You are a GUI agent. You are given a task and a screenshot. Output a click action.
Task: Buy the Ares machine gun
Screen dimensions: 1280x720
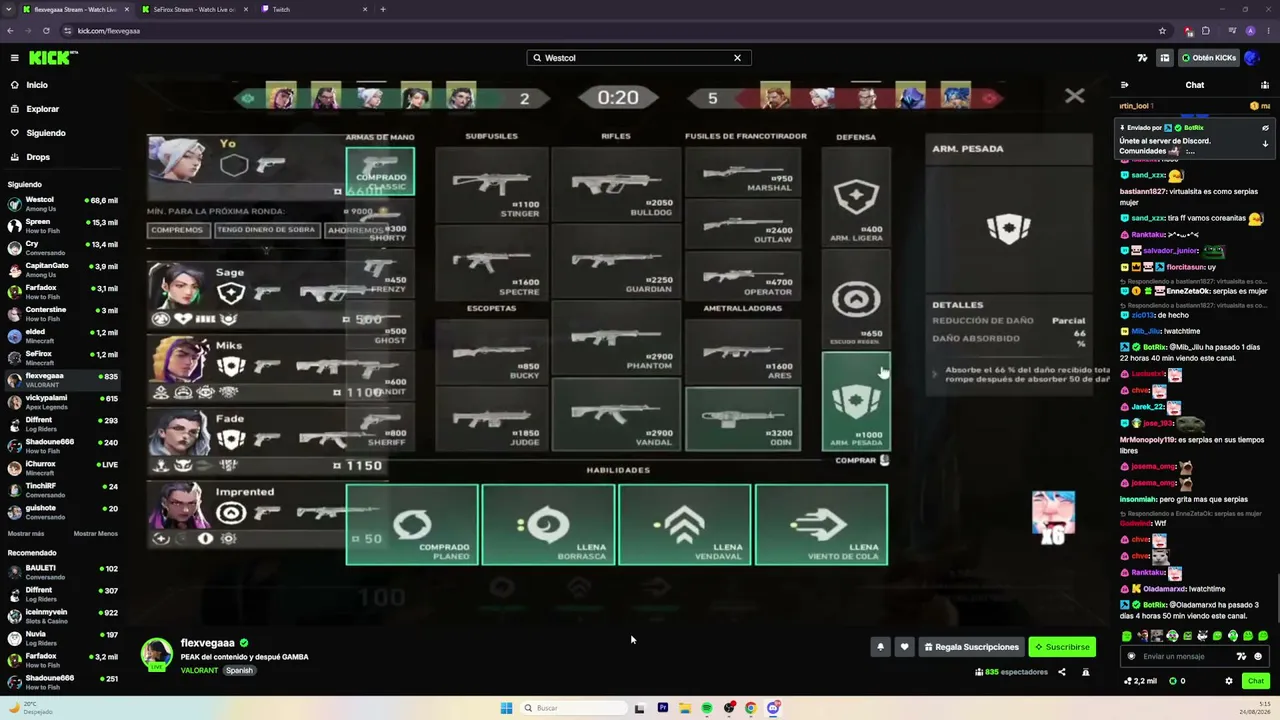pyautogui.click(x=743, y=350)
